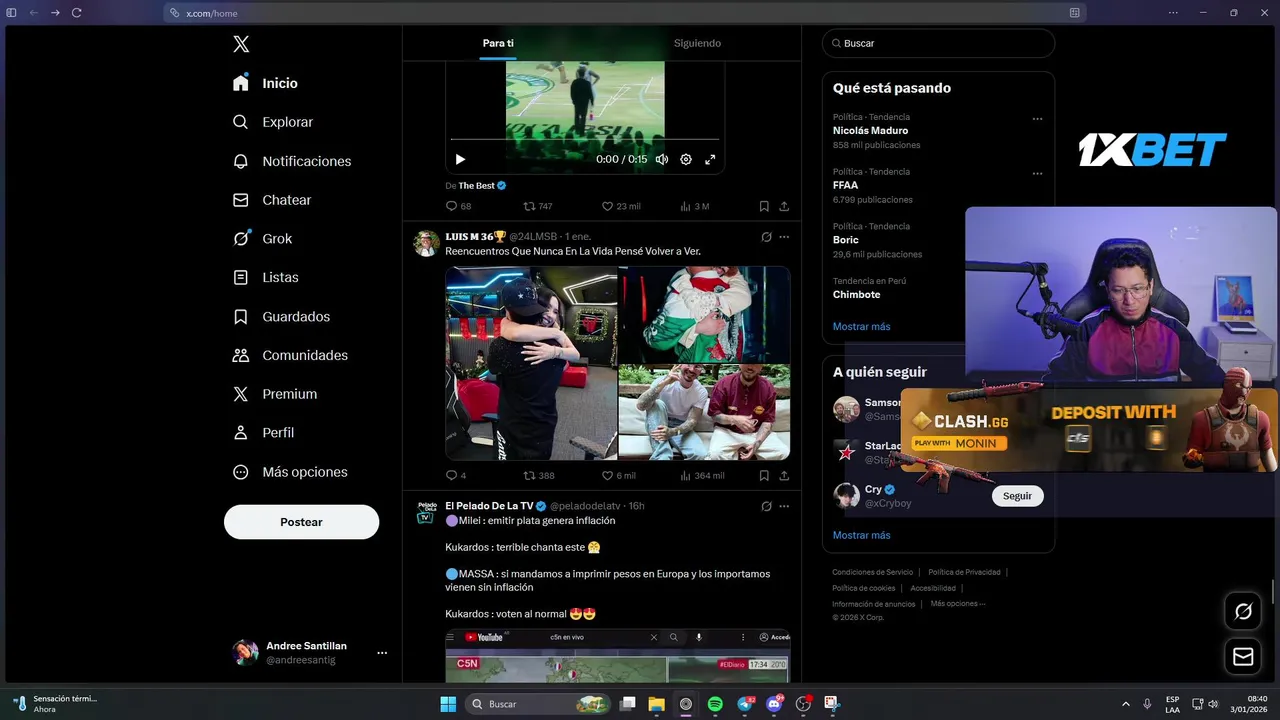Open the hugging couple photo
This screenshot has width=1280, height=720.
point(531,363)
